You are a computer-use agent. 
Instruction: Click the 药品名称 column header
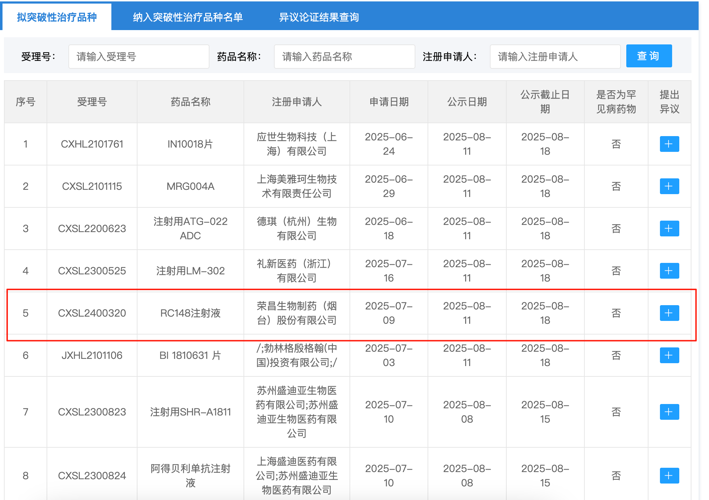coord(190,102)
